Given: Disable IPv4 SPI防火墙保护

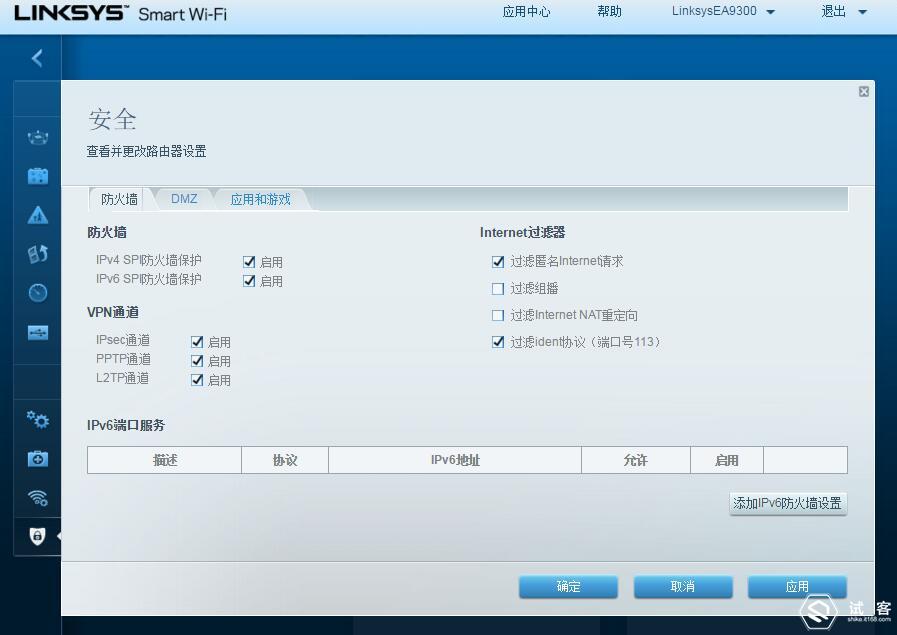Looking at the screenshot, I should pos(248,262).
